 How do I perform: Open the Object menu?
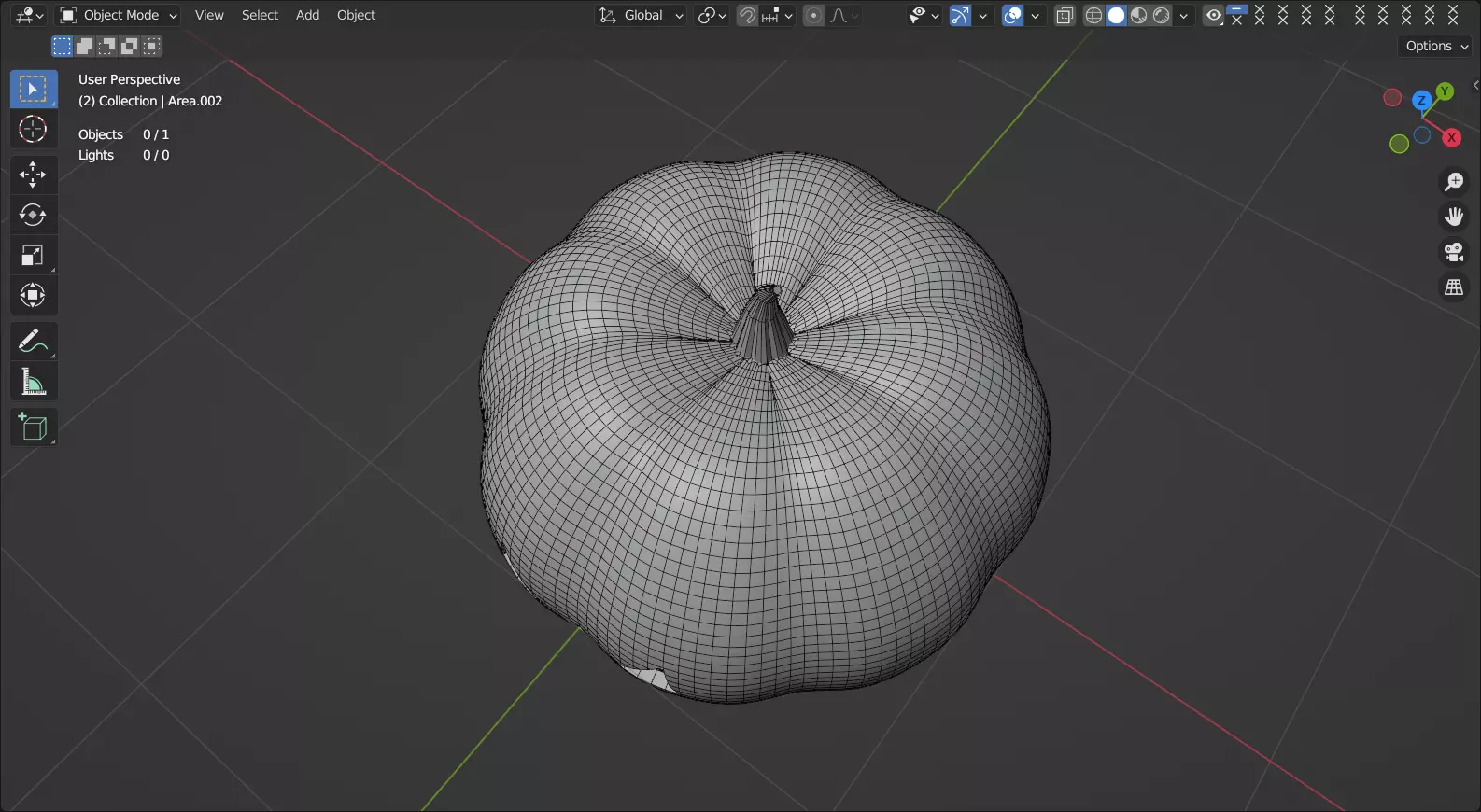point(356,15)
